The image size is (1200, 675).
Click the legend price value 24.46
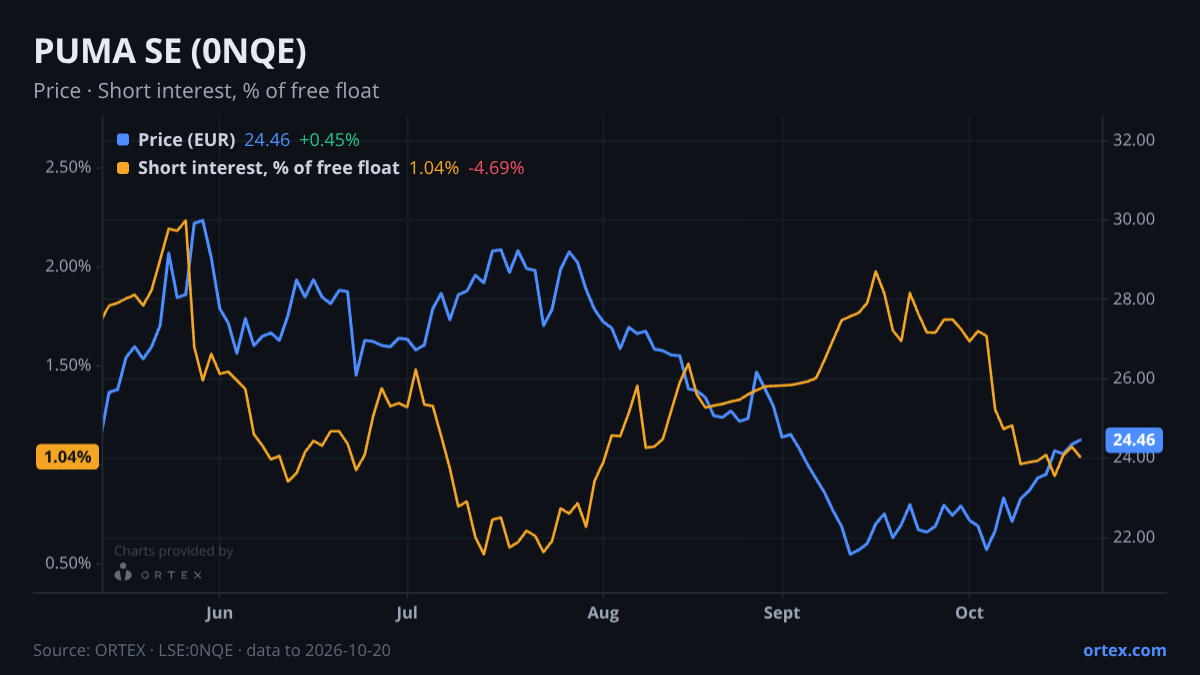point(267,140)
